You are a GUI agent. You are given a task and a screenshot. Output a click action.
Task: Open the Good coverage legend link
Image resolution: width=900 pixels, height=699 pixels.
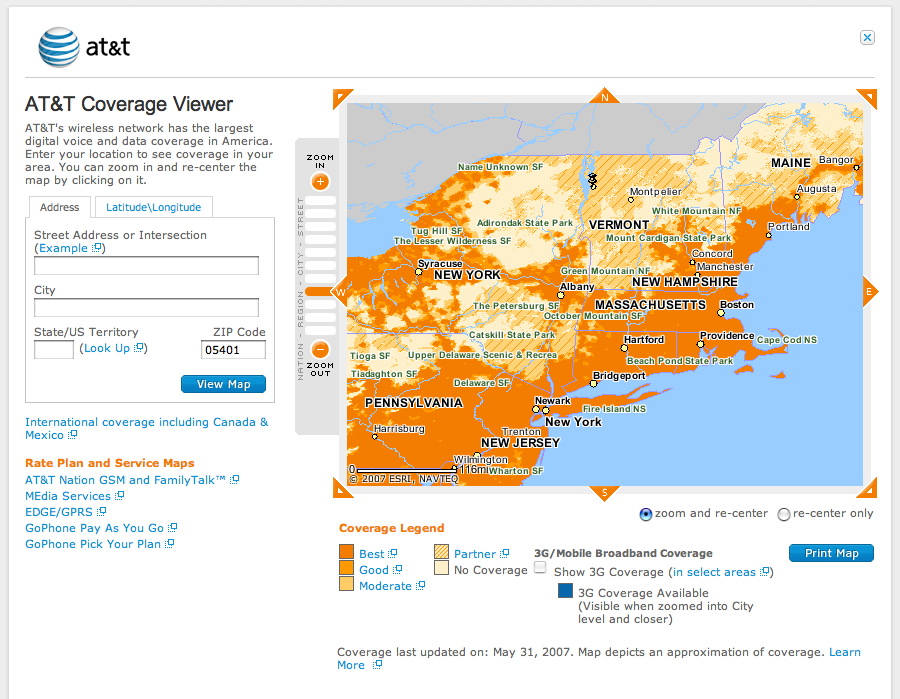[x=374, y=570]
